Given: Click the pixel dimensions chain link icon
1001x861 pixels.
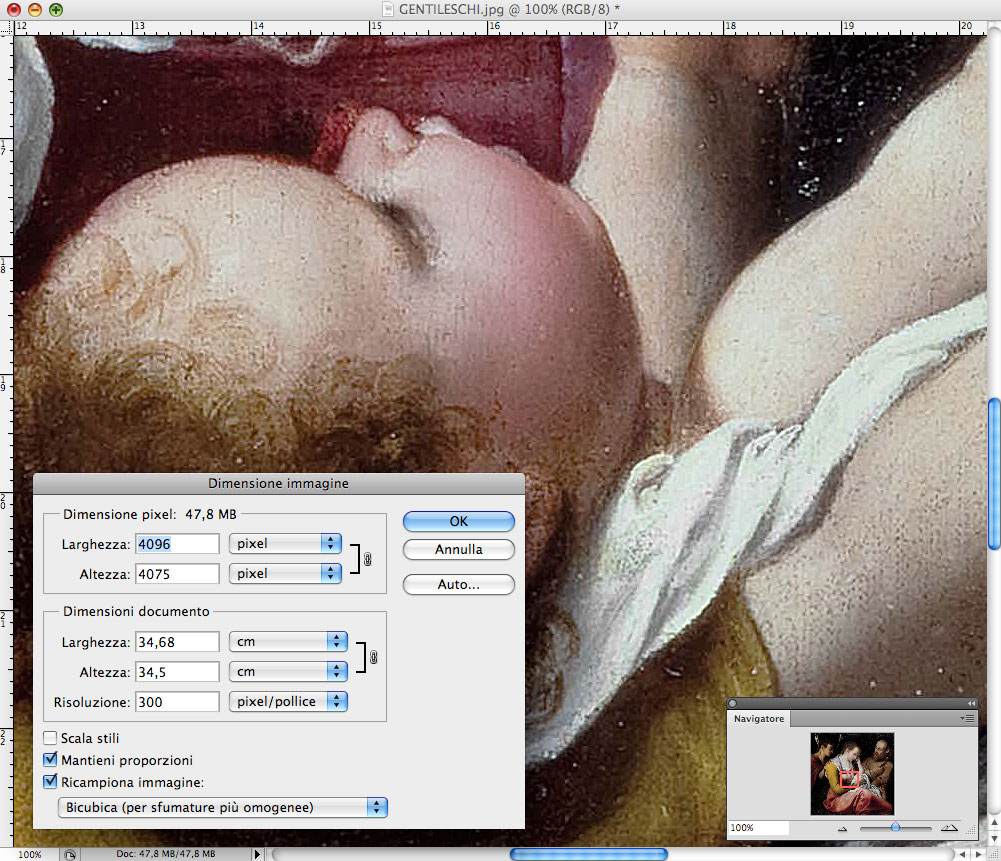Looking at the screenshot, I should pyautogui.click(x=367, y=559).
